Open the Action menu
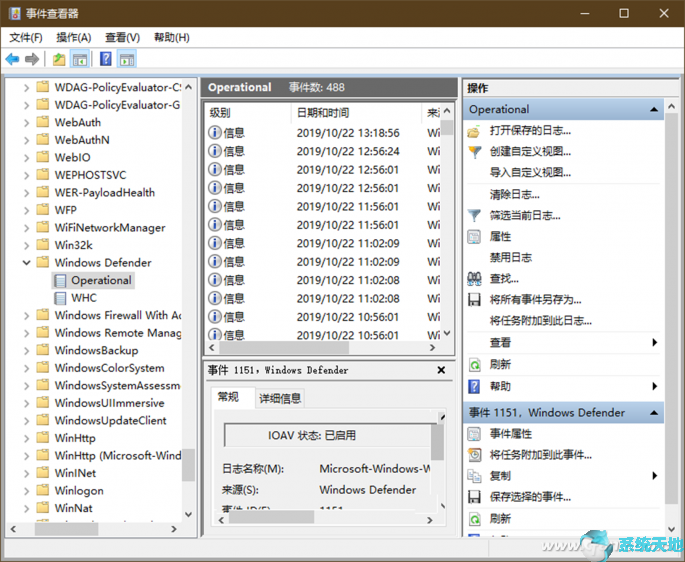This screenshot has width=685, height=562. coord(74,38)
